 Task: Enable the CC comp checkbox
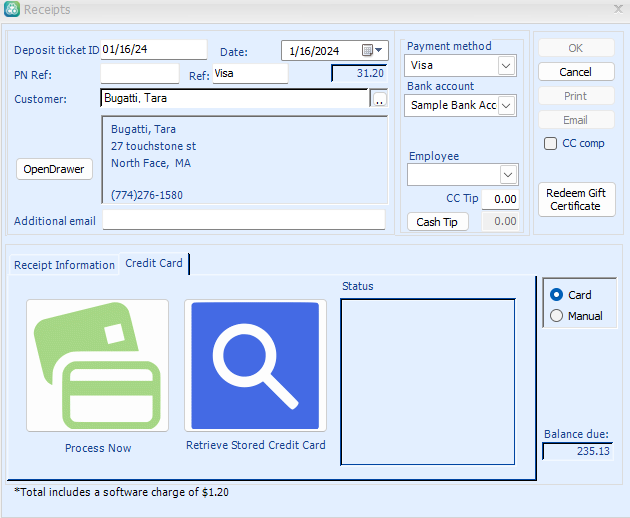point(550,143)
